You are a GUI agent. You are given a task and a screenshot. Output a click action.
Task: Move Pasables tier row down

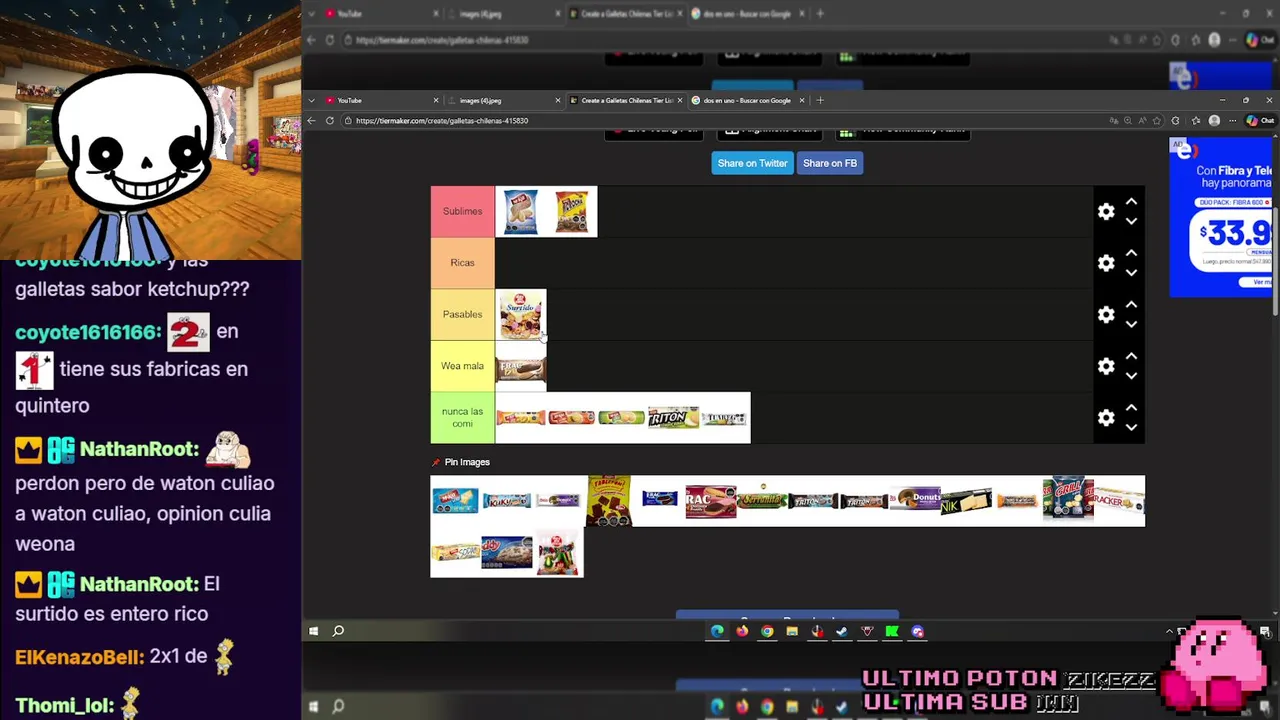[1131, 324]
